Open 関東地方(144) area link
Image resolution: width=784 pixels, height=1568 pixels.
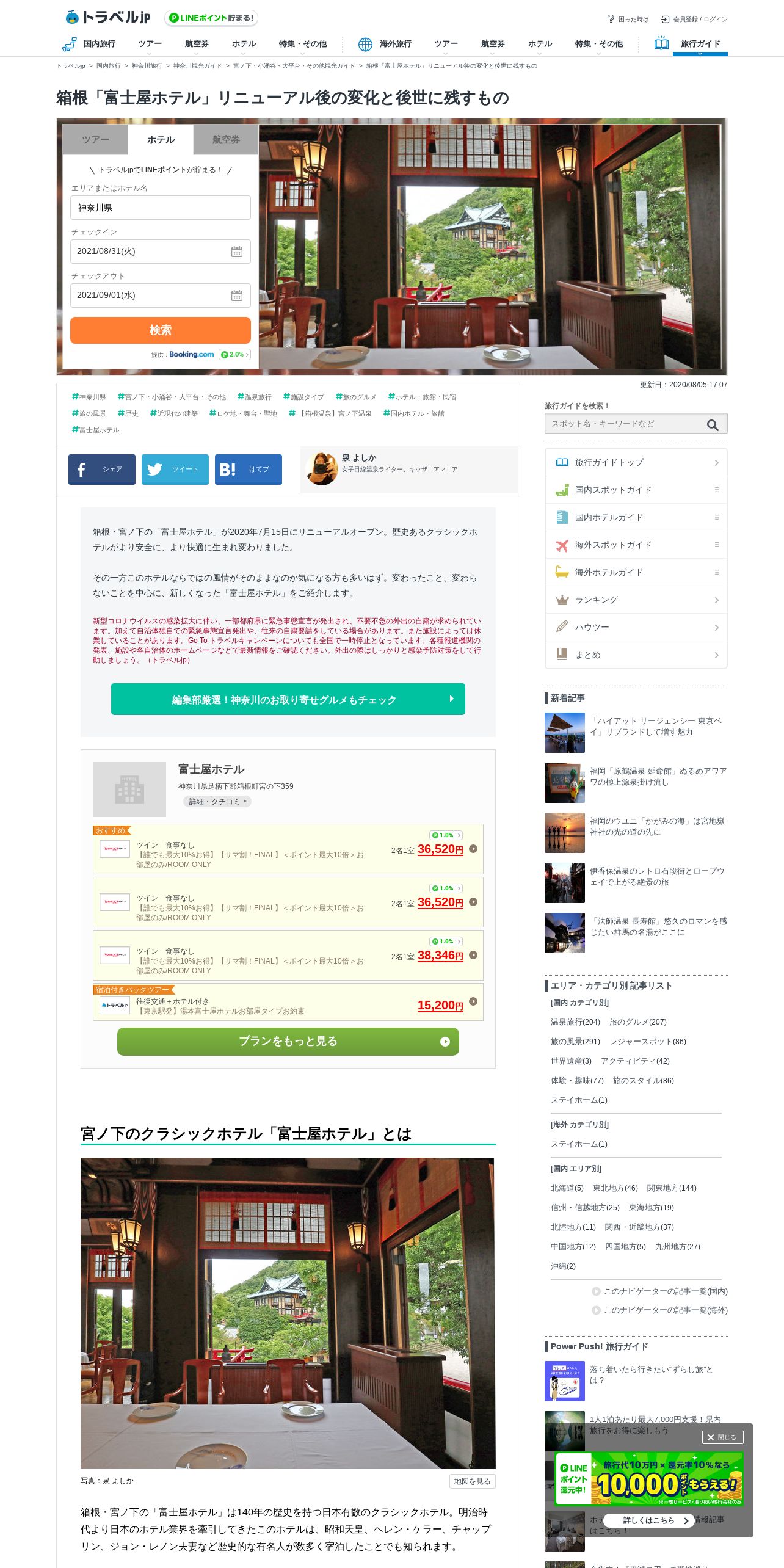672,1188
